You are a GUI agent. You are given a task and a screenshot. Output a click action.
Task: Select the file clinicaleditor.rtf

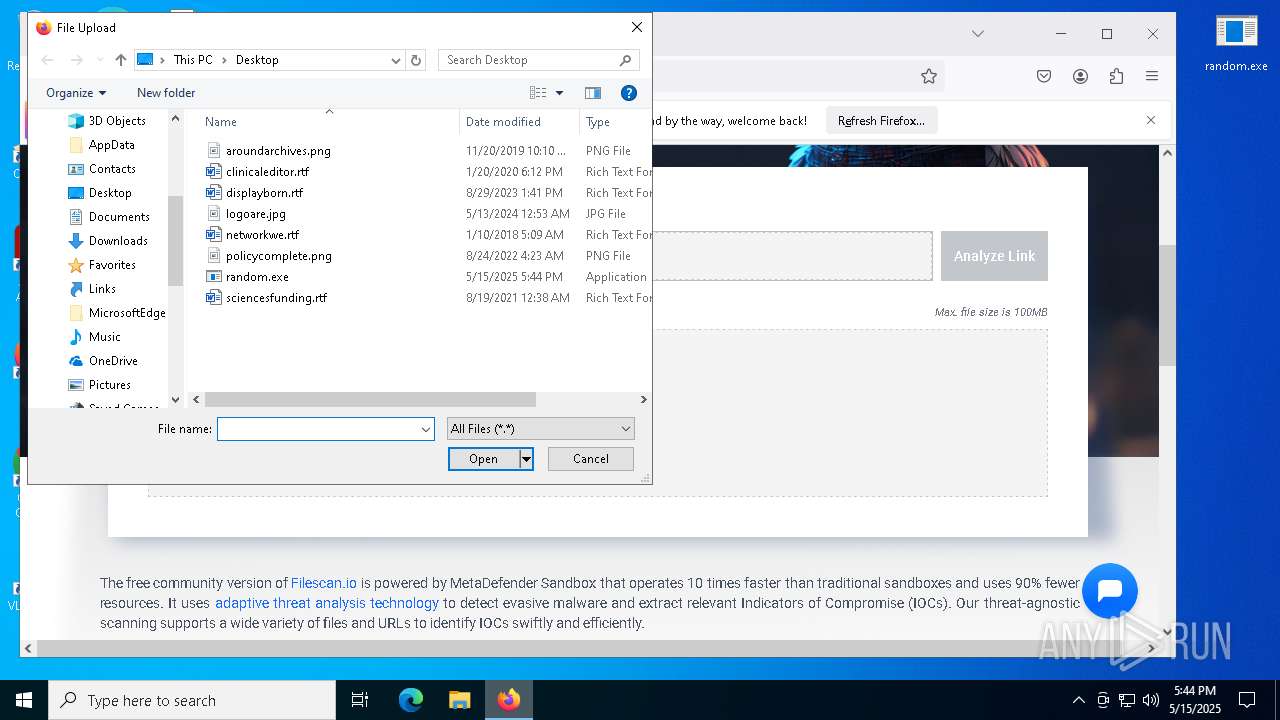pyautogui.click(x=267, y=172)
